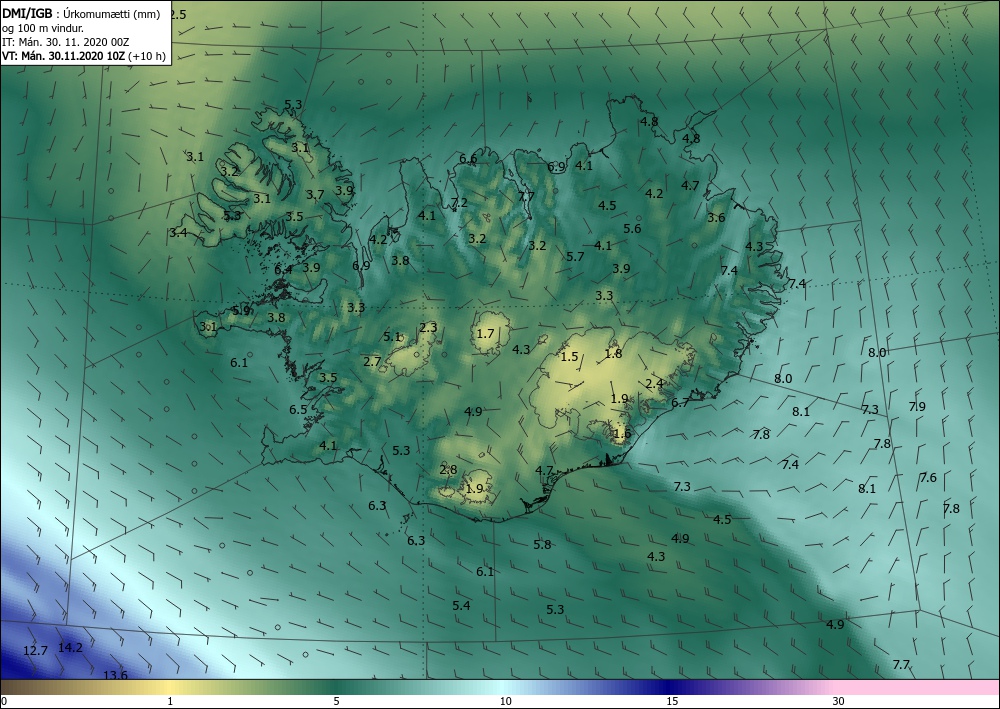Click the map value 2.4

click(x=655, y=383)
